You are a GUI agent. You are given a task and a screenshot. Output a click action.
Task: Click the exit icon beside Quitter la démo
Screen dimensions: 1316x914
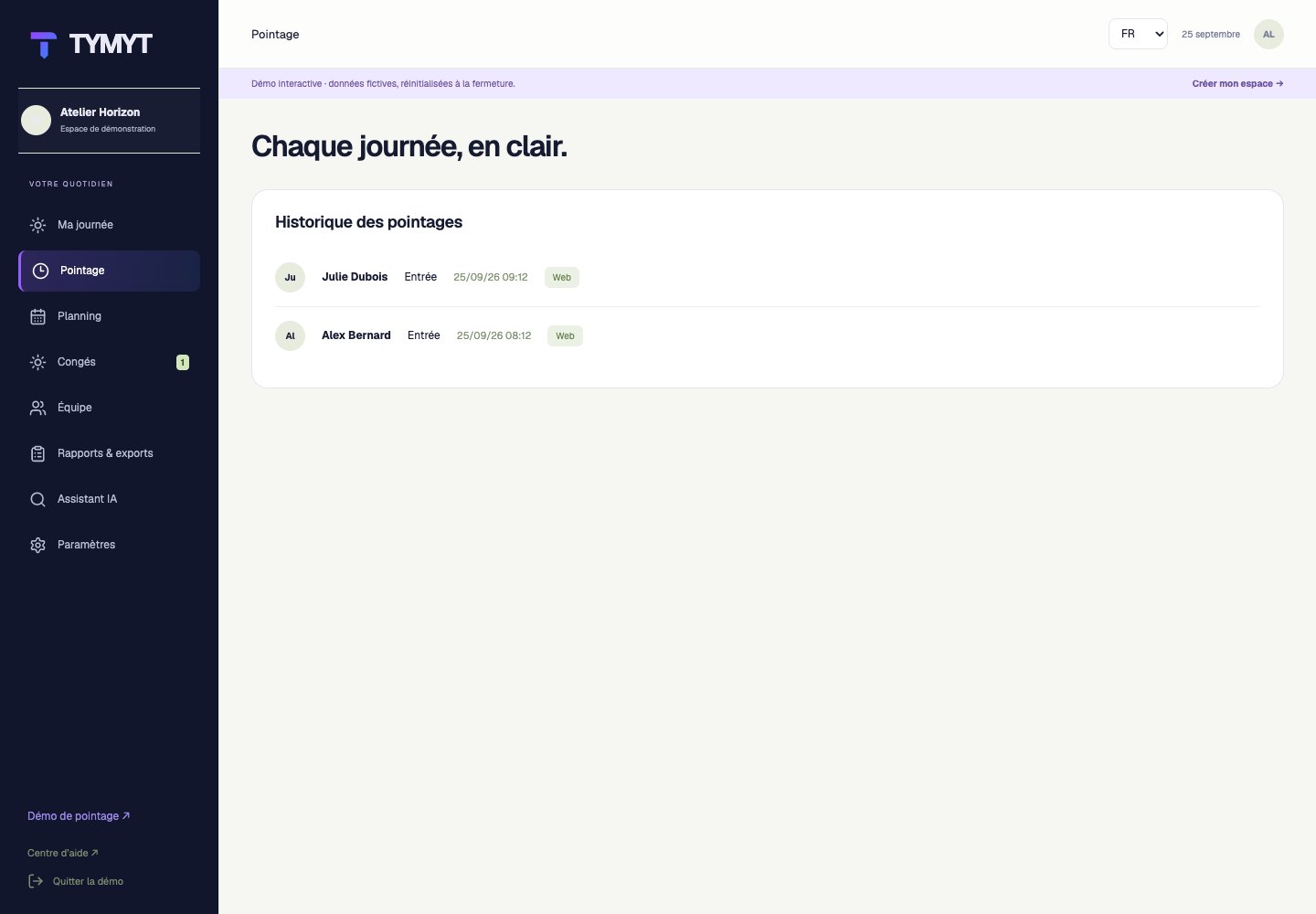tap(36, 881)
